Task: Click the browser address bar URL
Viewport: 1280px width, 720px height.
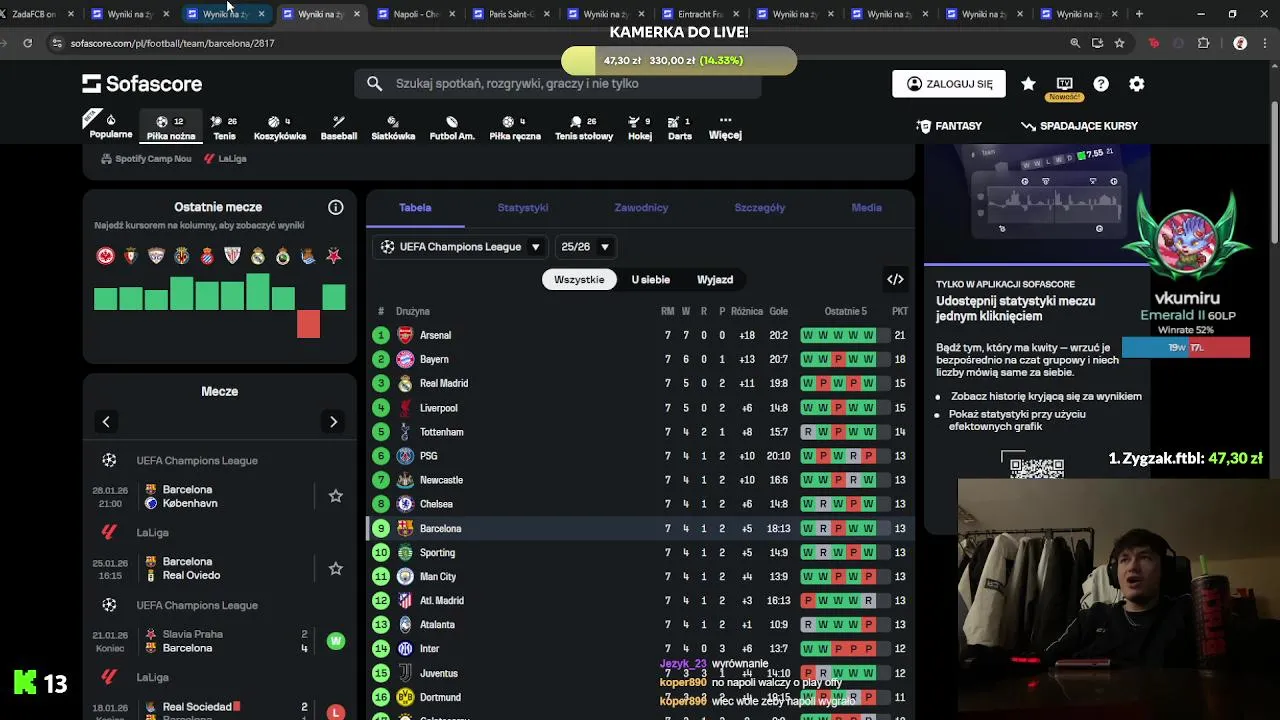Action: click(x=172, y=43)
